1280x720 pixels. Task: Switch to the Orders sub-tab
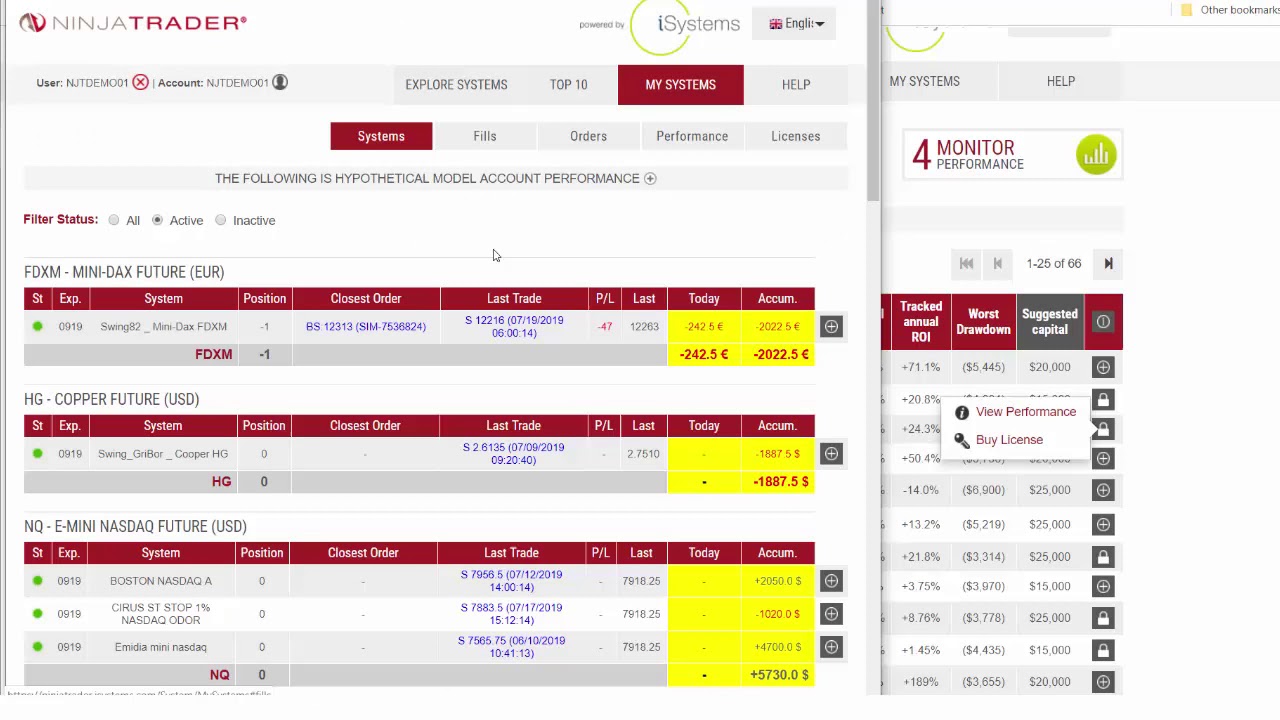pos(588,136)
